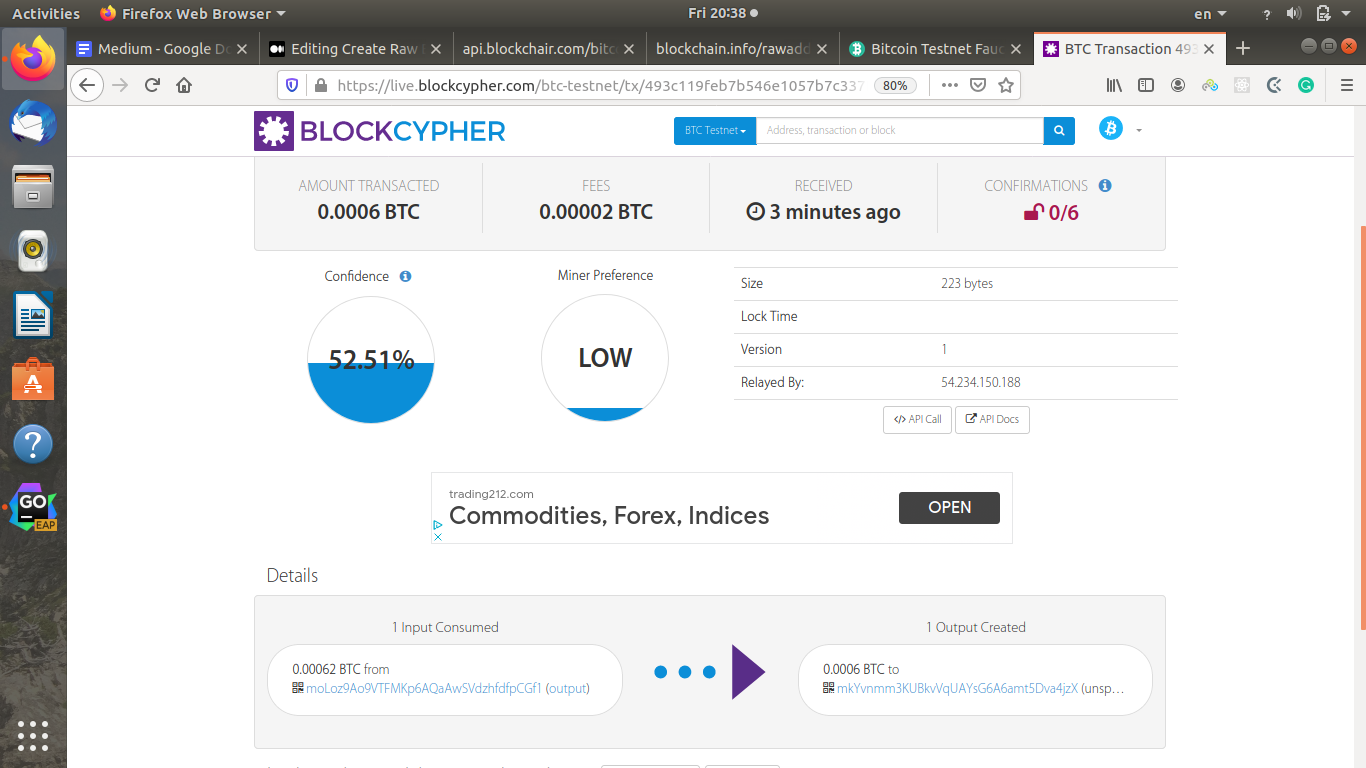The height and width of the screenshot is (768, 1366).
Task: Show applications grid in the dock
Action: tap(33, 735)
